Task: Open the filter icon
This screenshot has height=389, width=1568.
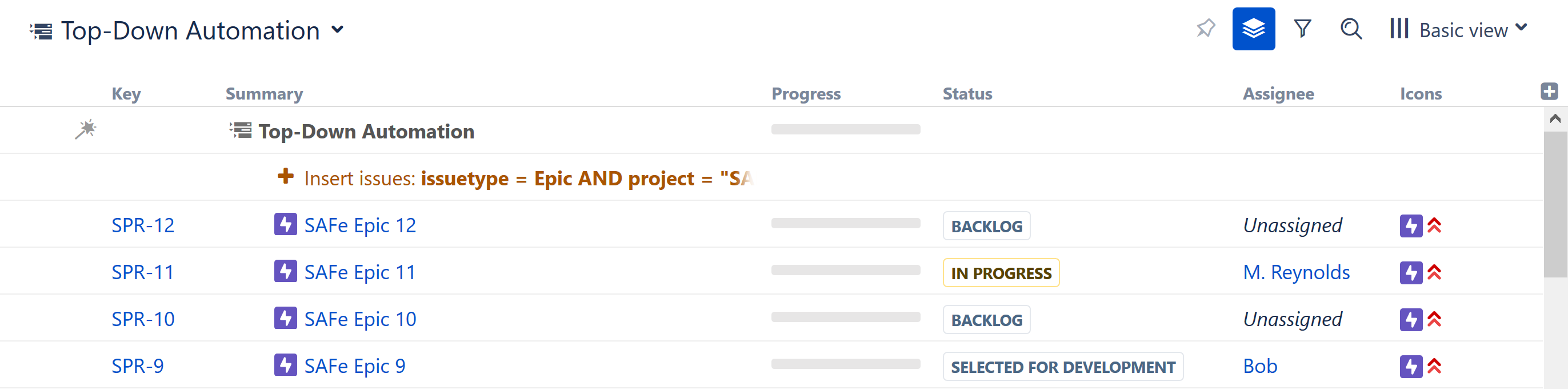Action: pyautogui.click(x=1302, y=29)
